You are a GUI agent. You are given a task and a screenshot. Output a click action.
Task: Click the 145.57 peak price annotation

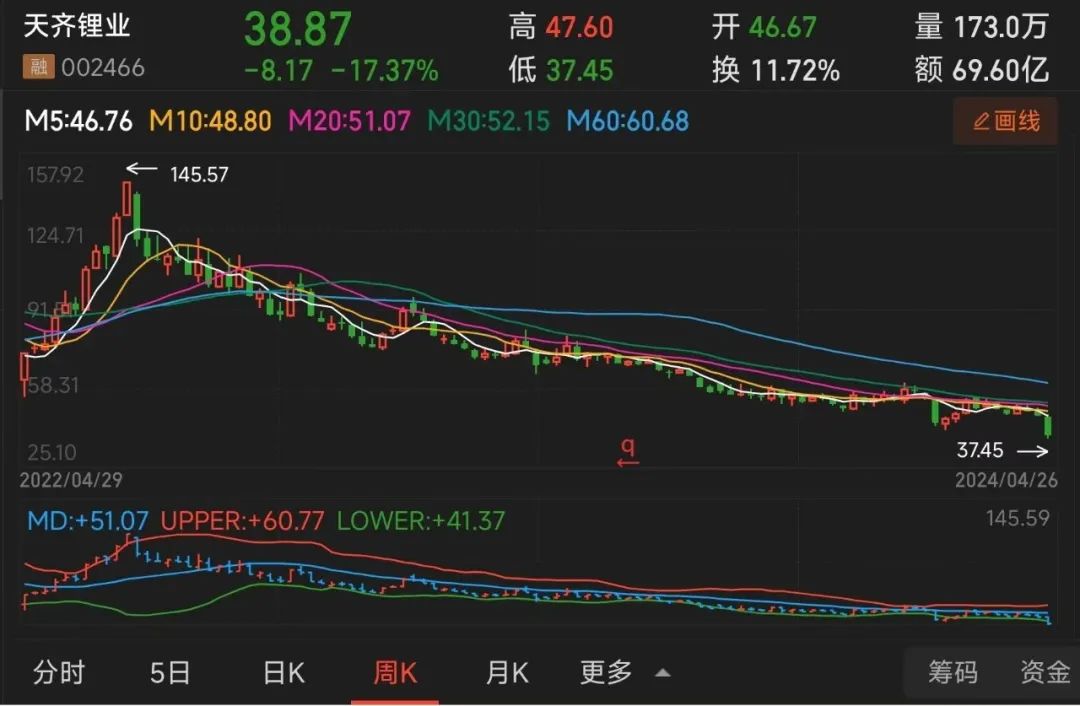[199, 174]
